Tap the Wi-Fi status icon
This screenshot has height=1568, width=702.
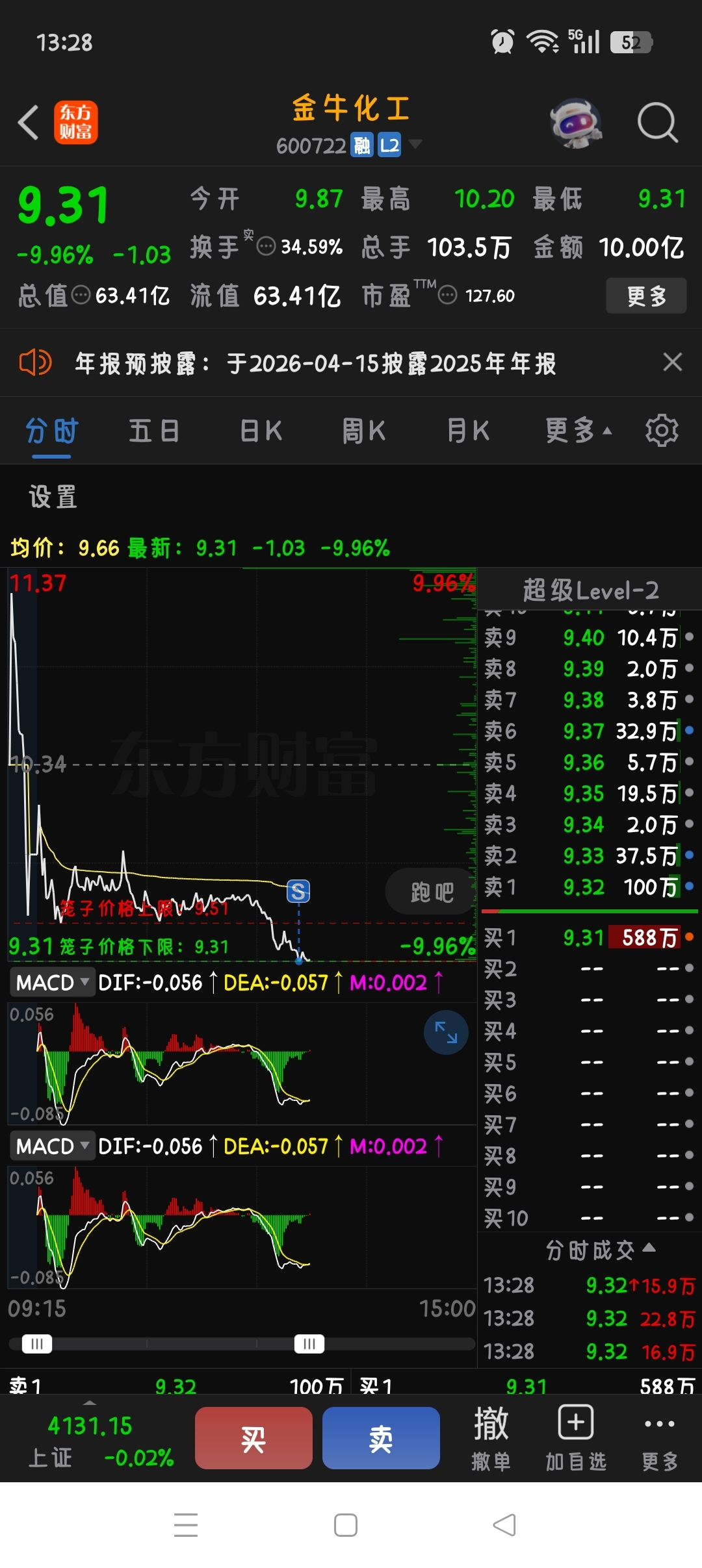[543, 42]
